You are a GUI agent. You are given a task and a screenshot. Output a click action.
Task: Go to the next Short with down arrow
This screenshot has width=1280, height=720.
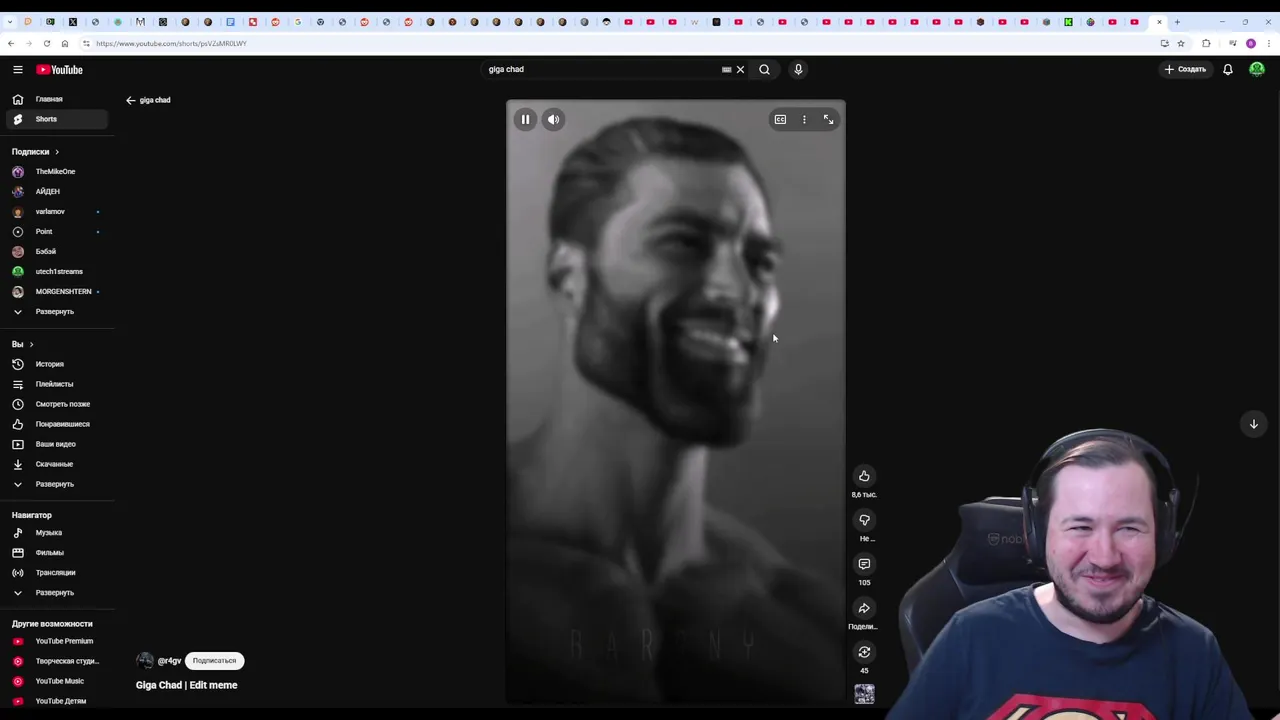(x=1253, y=424)
